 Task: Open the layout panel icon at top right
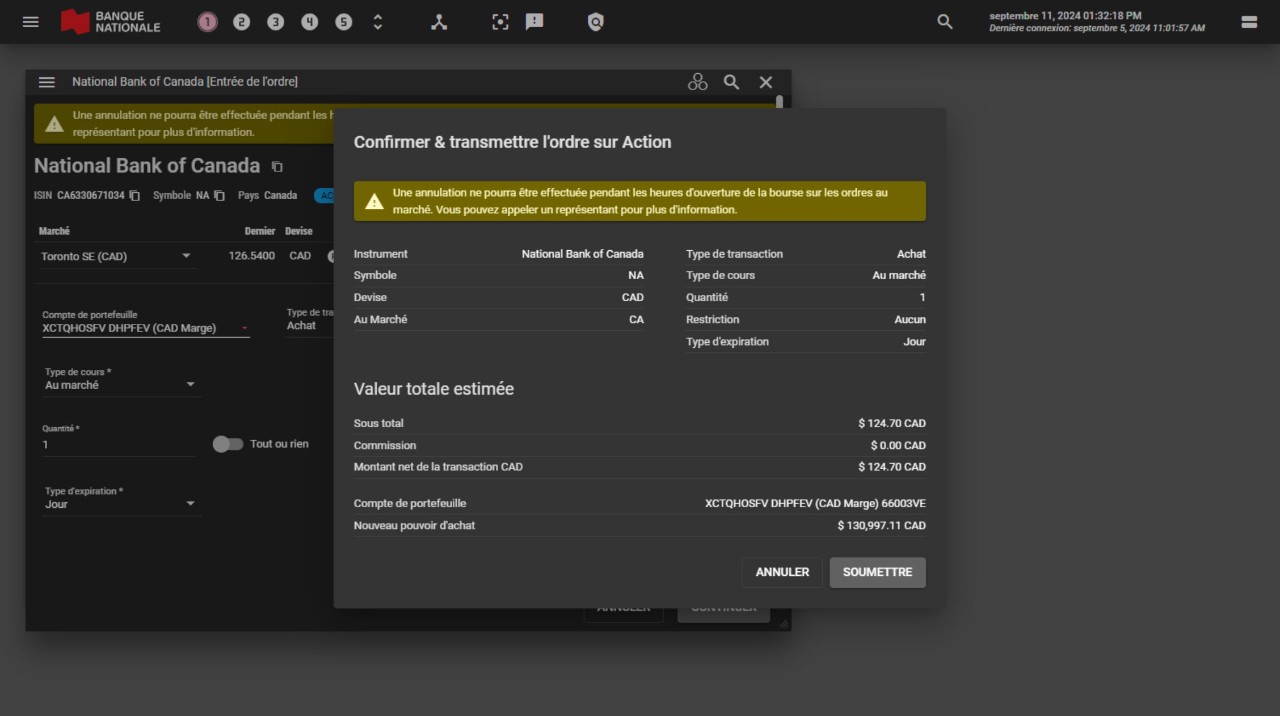click(x=1249, y=21)
